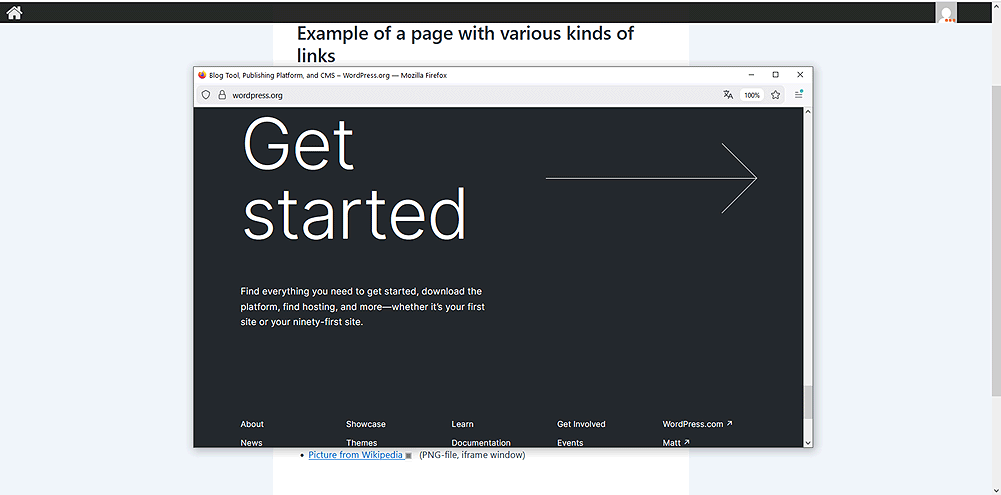Open the News footer link

coord(252,443)
